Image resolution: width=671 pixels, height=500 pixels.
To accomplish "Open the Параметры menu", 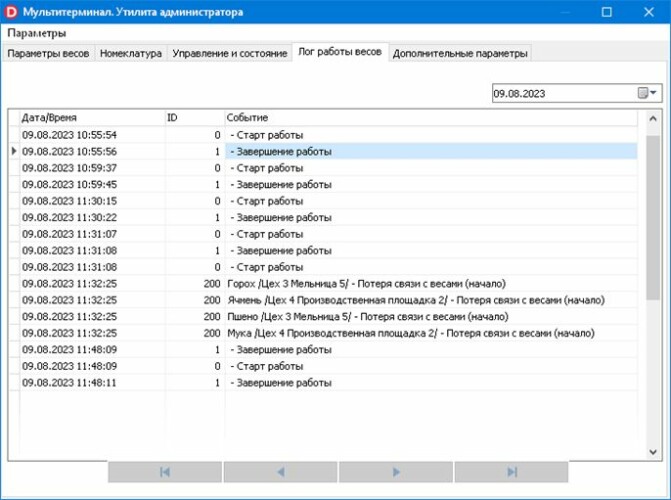I will (36, 34).
